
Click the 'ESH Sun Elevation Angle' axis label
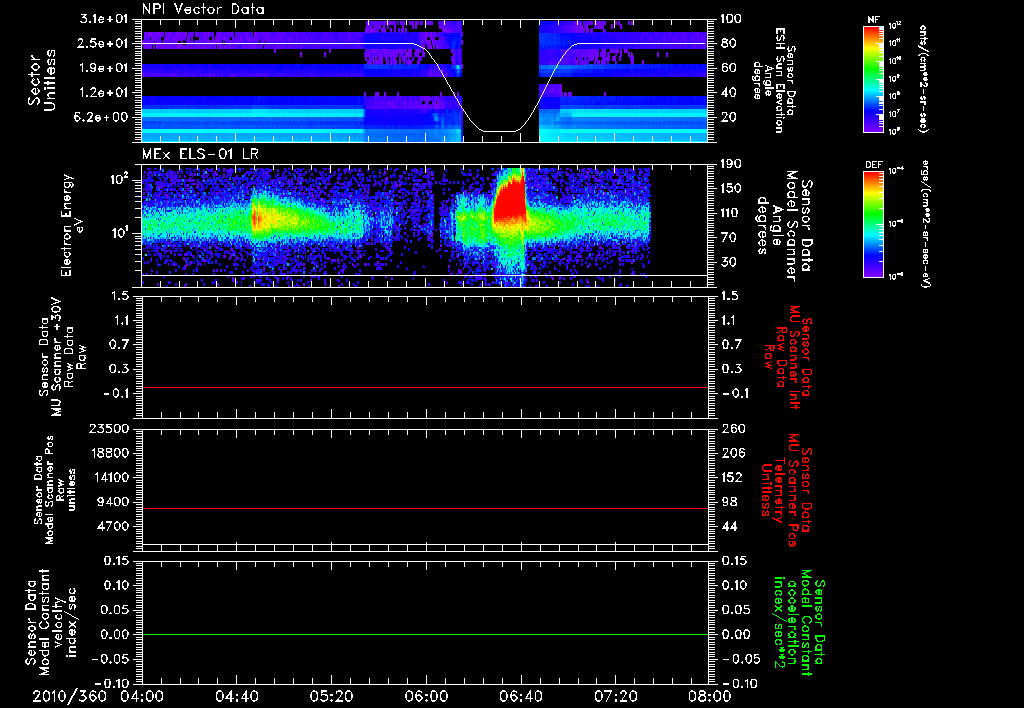pos(774,80)
